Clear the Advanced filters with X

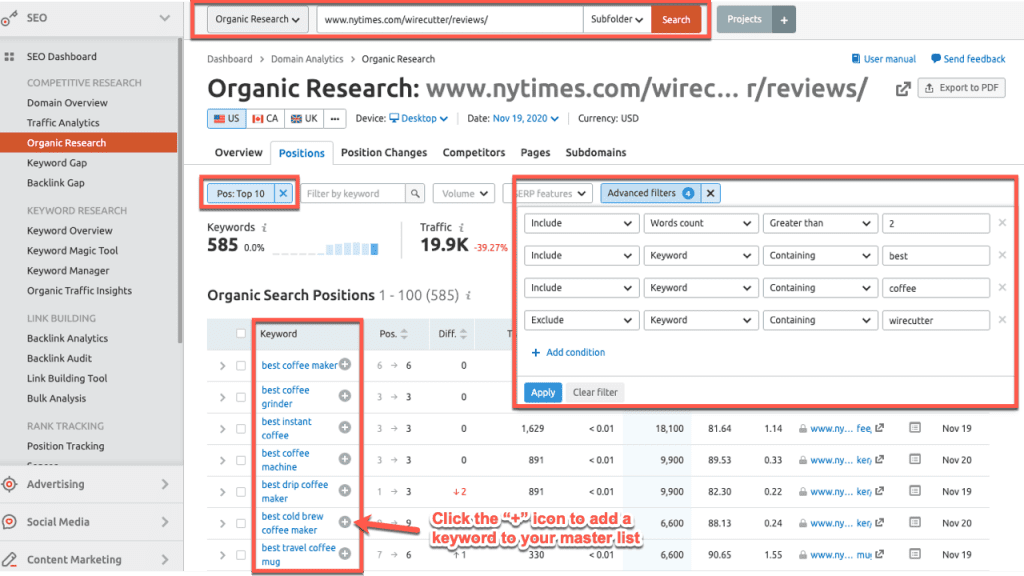coord(710,193)
